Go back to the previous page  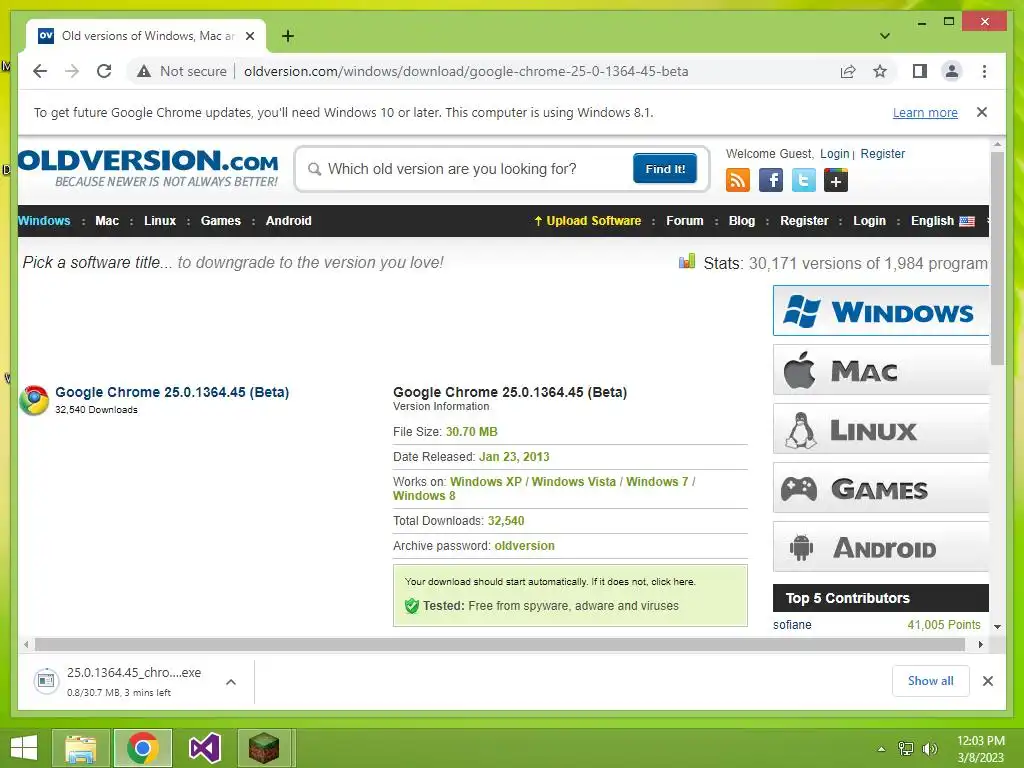coord(40,71)
